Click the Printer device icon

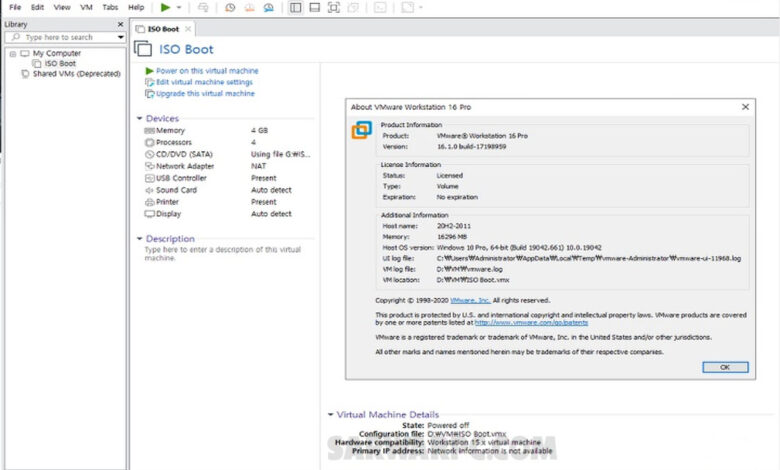click(x=149, y=202)
